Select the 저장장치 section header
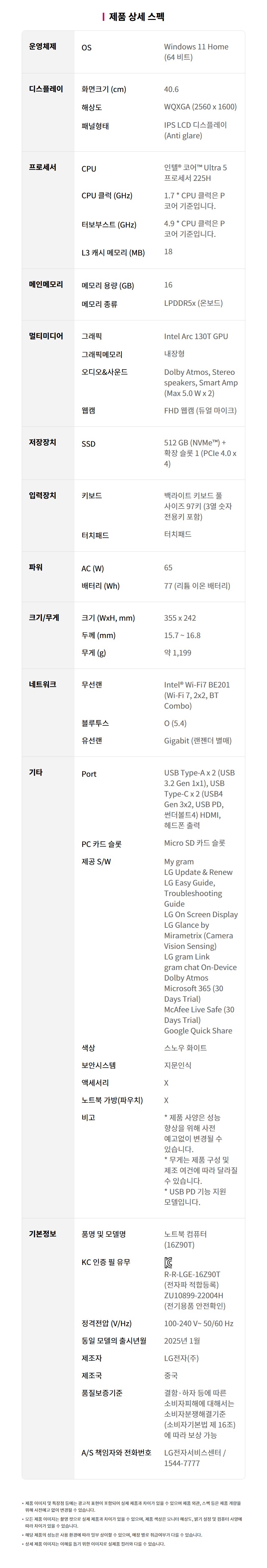Viewport: 267px width, 1568px height. (43, 443)
